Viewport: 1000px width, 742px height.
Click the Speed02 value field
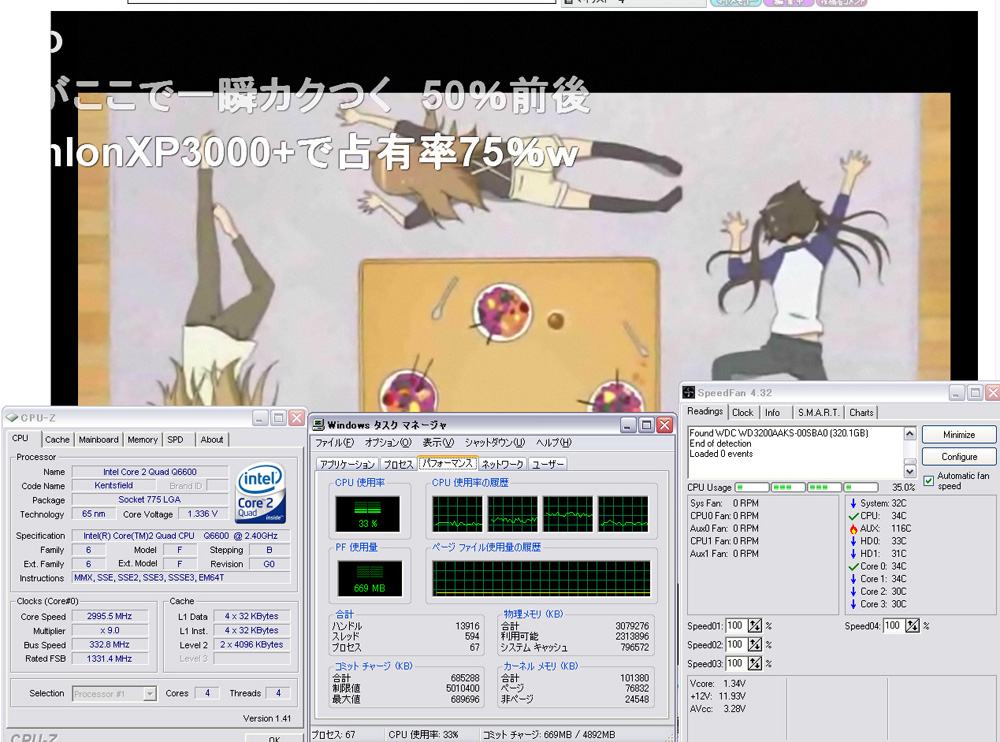point(735,644)
